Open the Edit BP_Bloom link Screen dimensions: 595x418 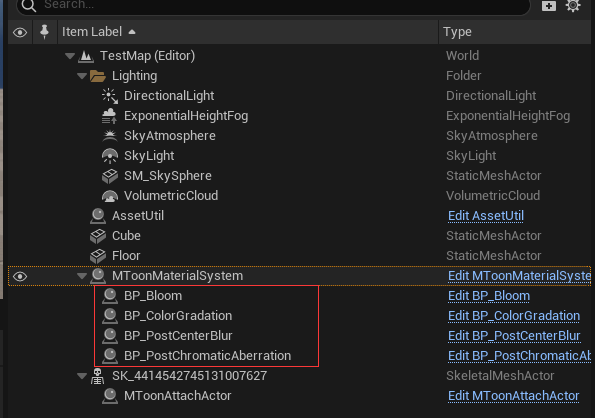[489, 296]
